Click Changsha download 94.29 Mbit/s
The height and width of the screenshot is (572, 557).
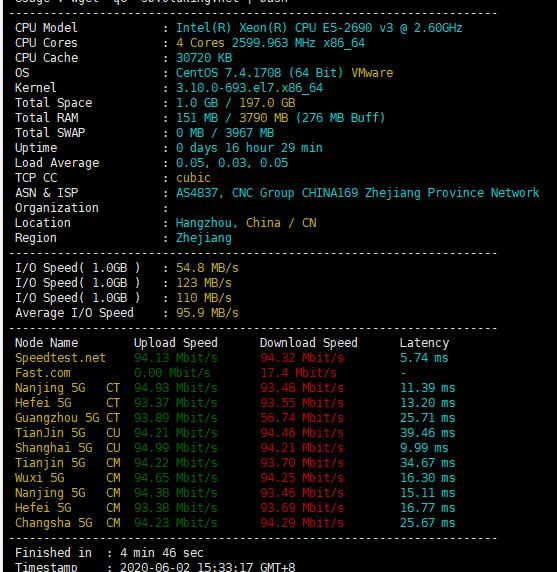coord(302,523)
